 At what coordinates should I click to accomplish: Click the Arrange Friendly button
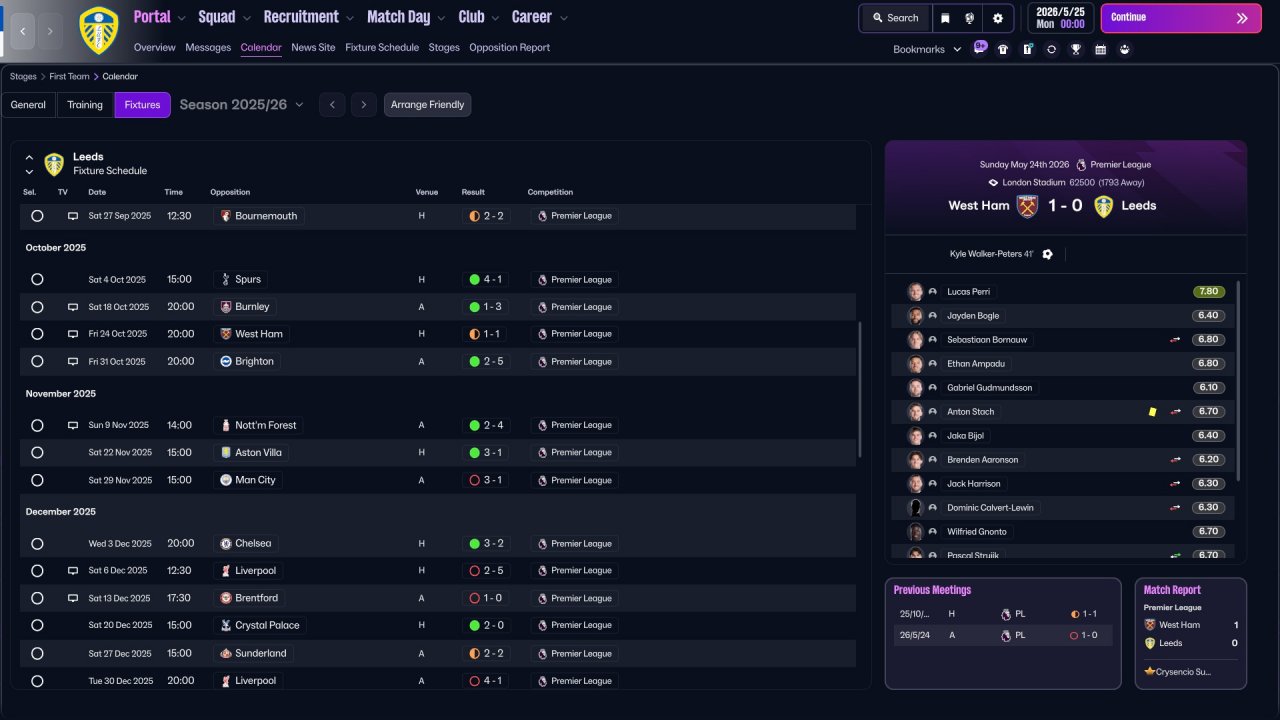427,105
